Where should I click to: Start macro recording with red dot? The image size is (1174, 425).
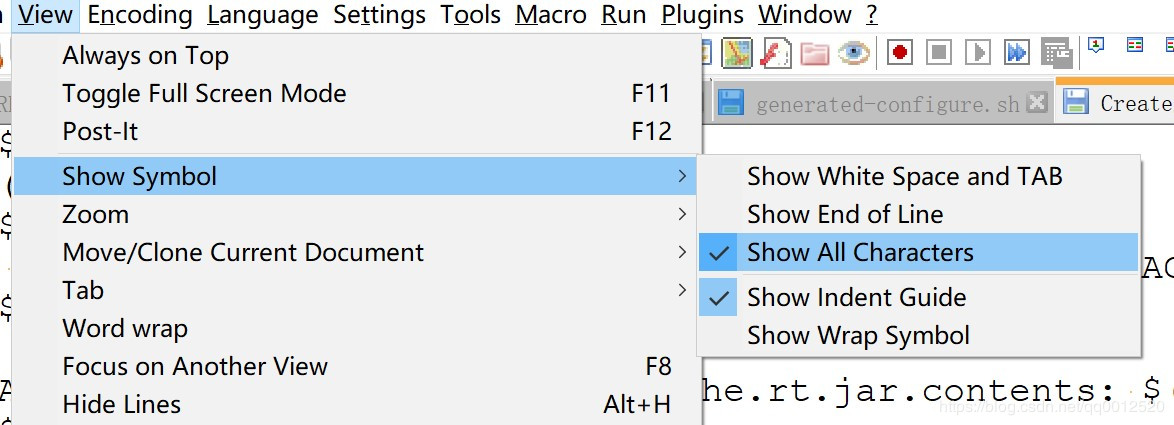point(900,52)
